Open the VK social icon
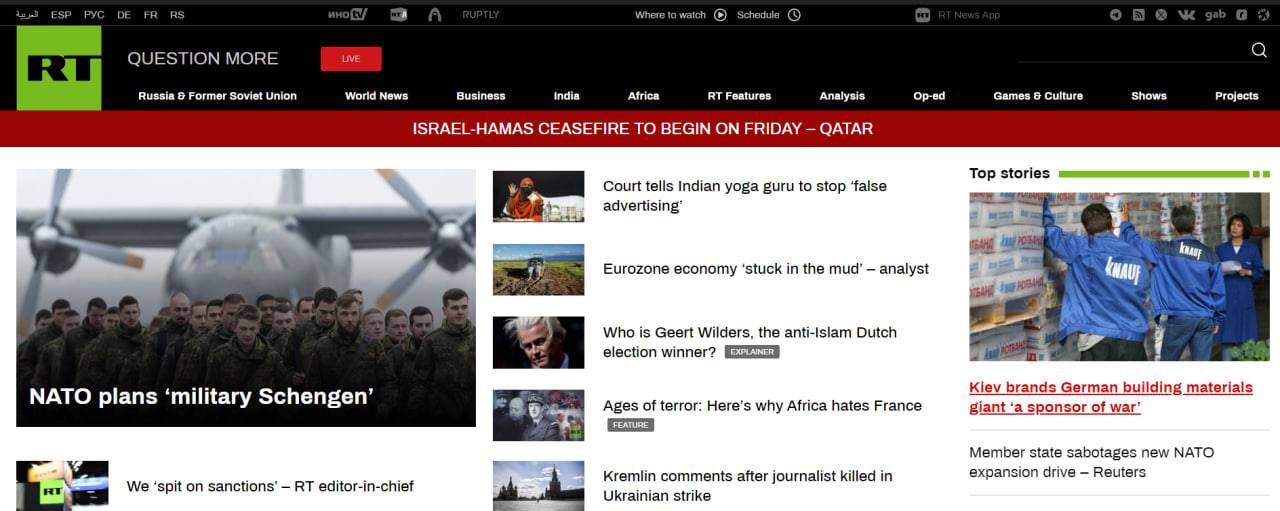 (1186, 15)
